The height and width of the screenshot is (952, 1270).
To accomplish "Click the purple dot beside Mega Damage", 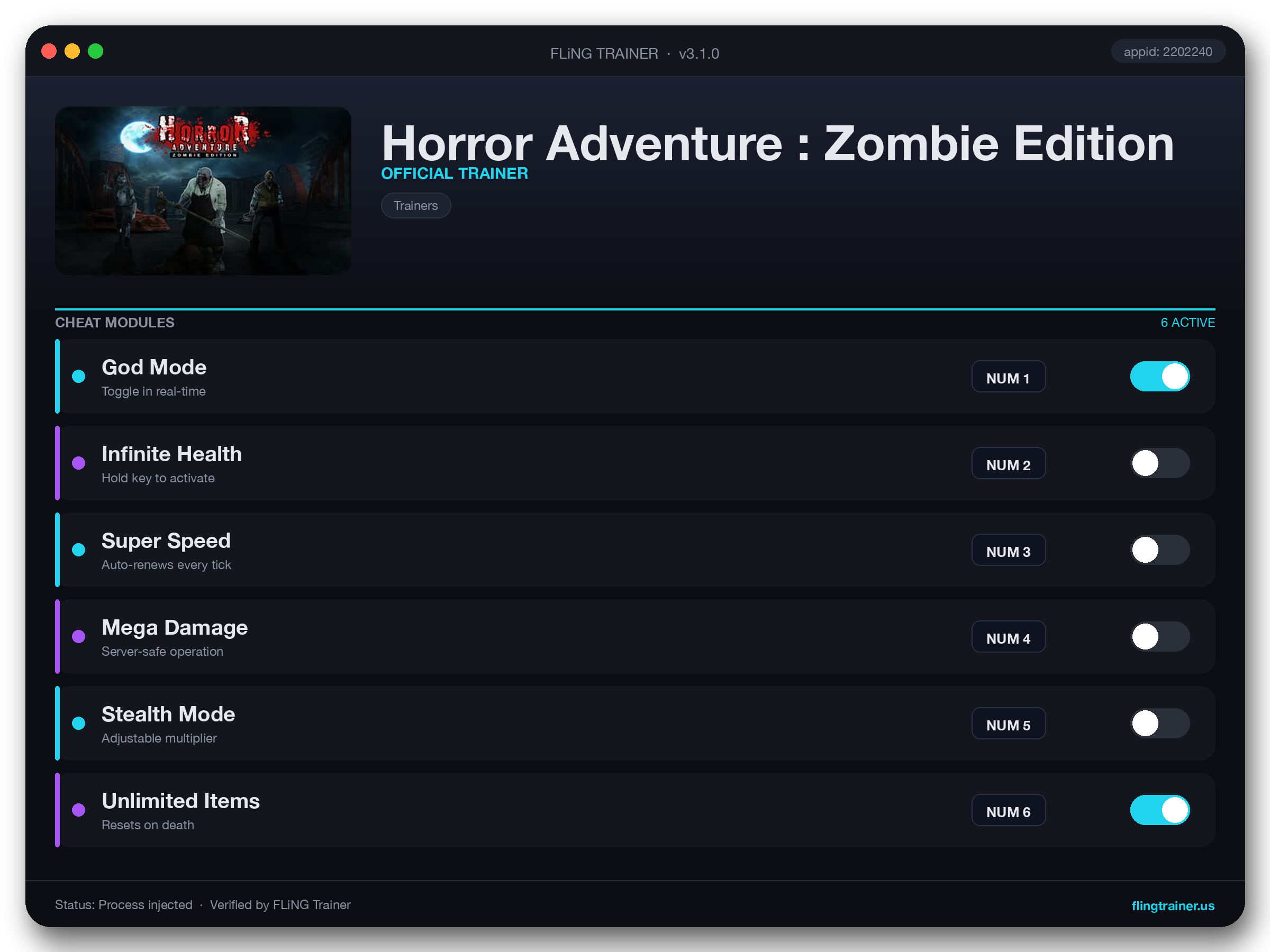I will [79, 636].
